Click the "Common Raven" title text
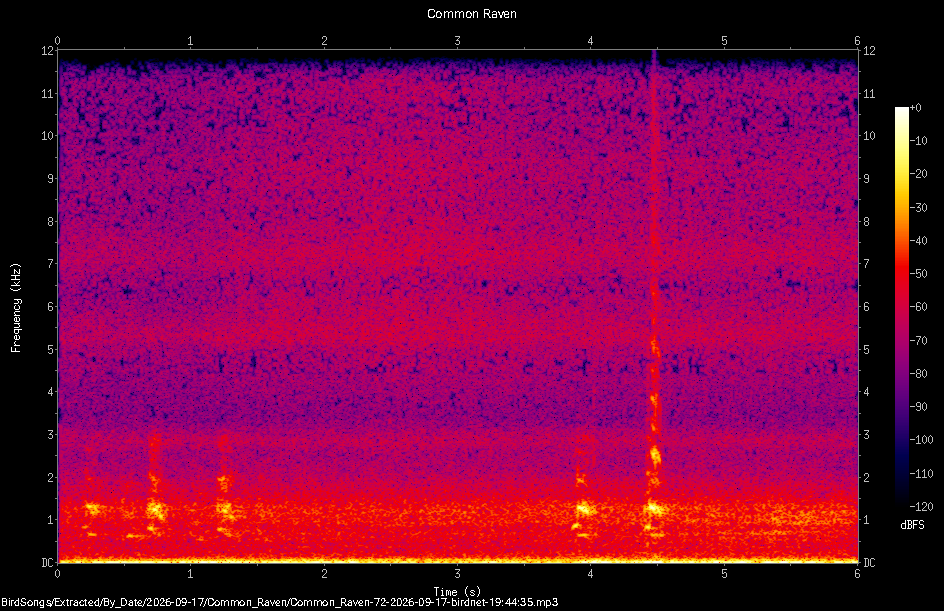Screen dimensions: 944x611 click(x=471, y=14)
